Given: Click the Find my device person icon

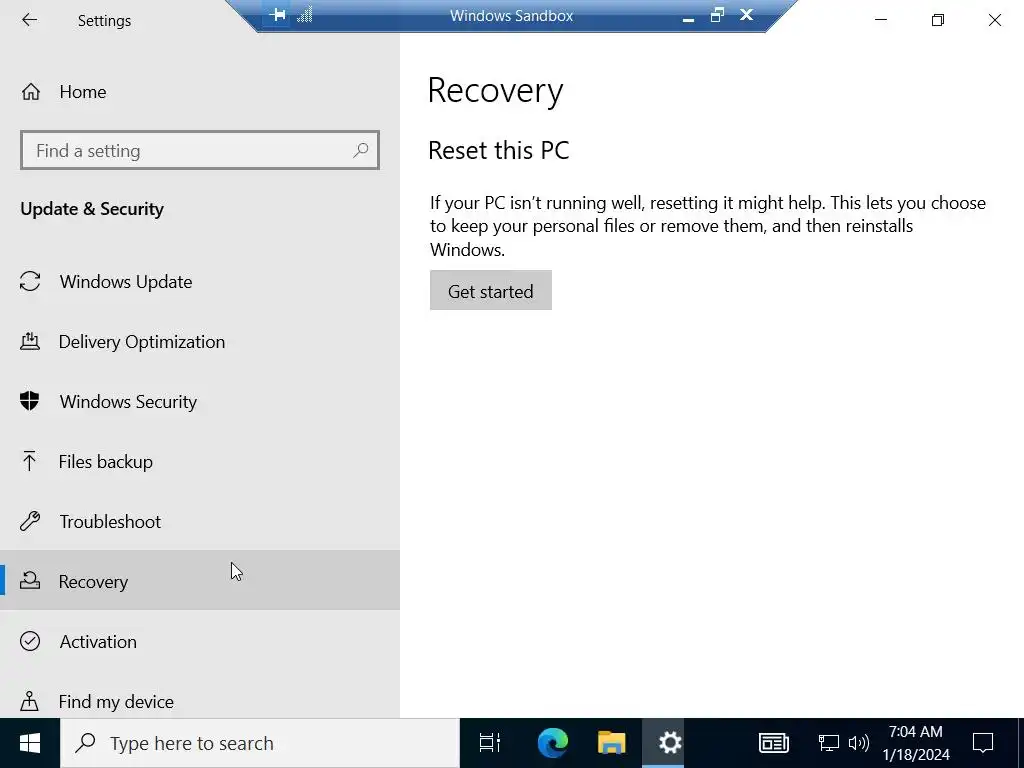Looking at the screenshot, I should 29,701.
